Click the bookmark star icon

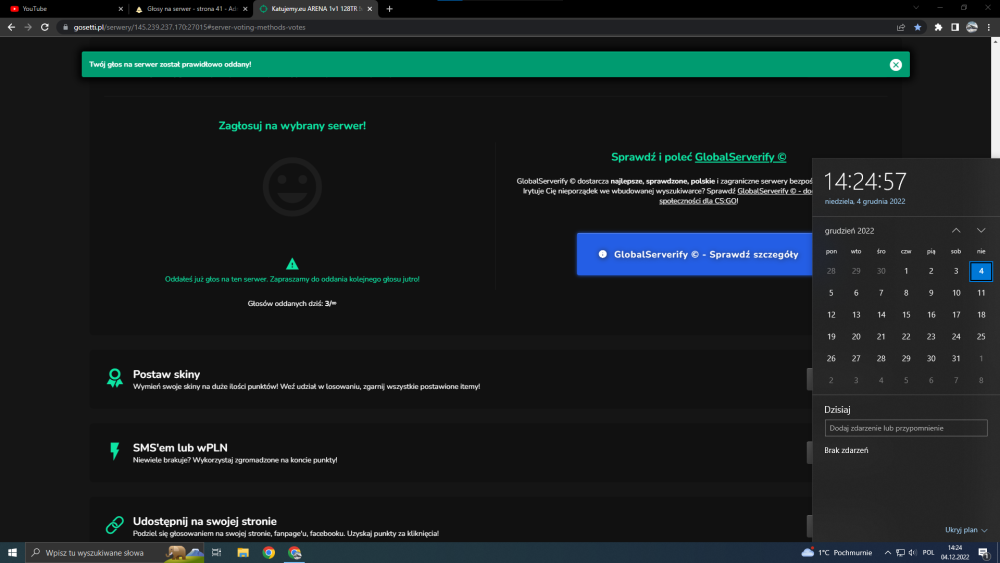point(917,27)
